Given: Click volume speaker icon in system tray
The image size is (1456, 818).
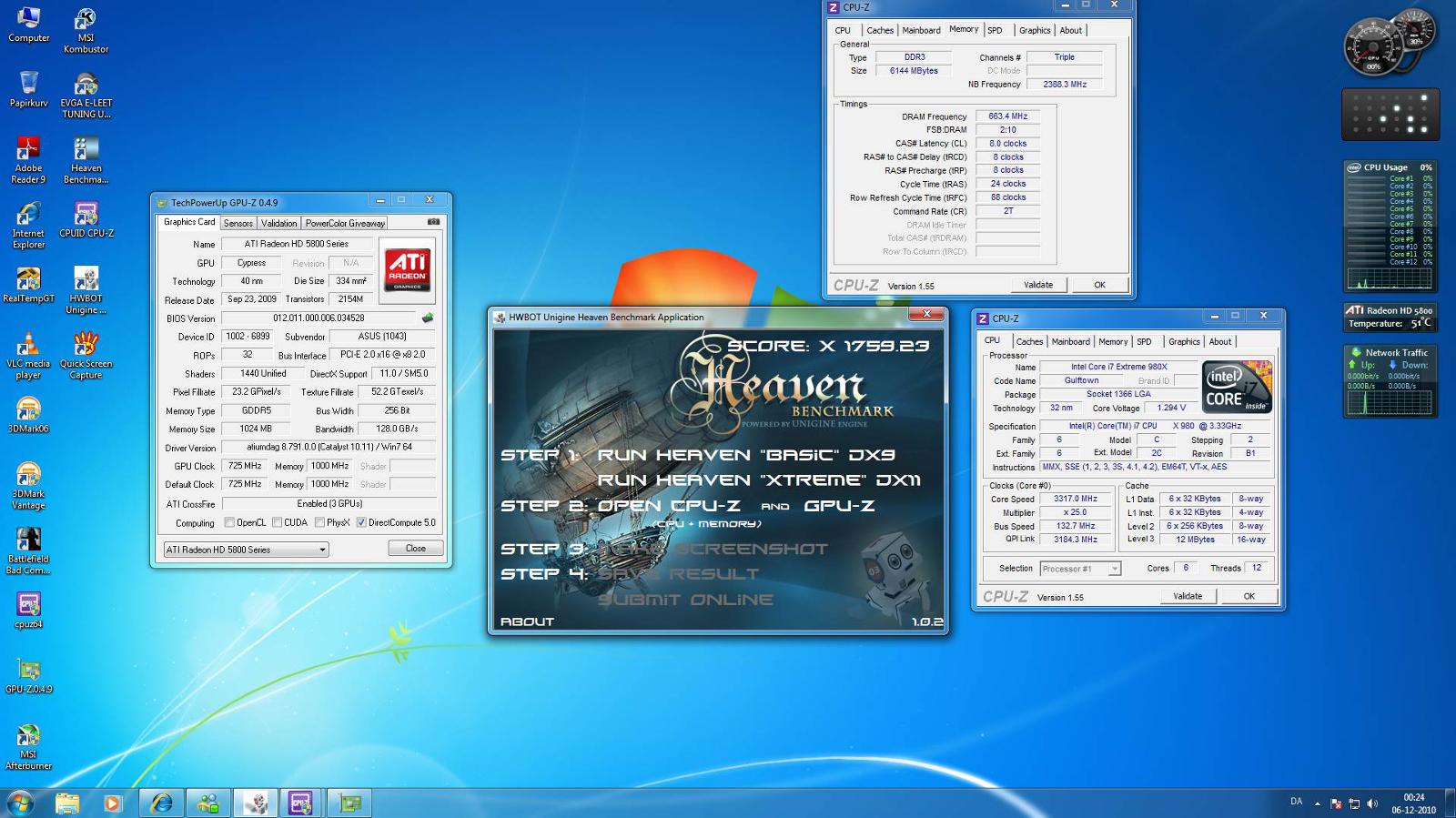Looking at the screenshot, I should point(1371,803).
